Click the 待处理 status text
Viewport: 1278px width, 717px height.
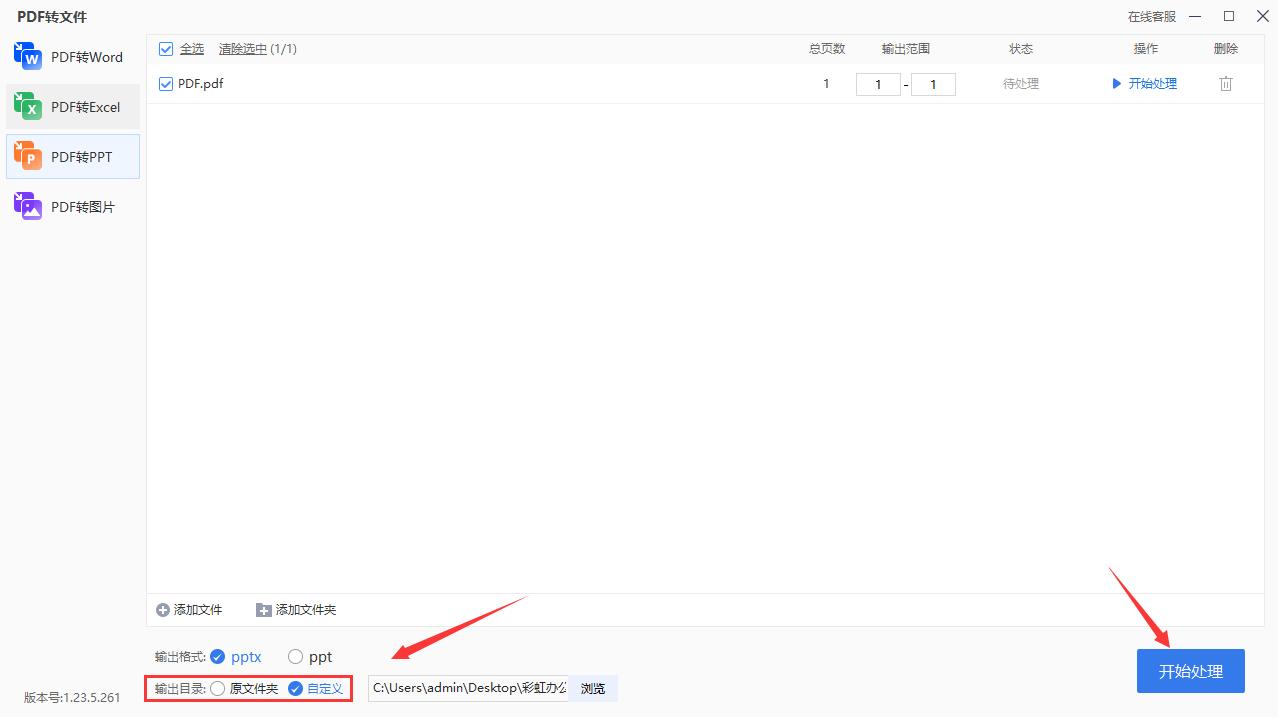[x=1021, y=84]
